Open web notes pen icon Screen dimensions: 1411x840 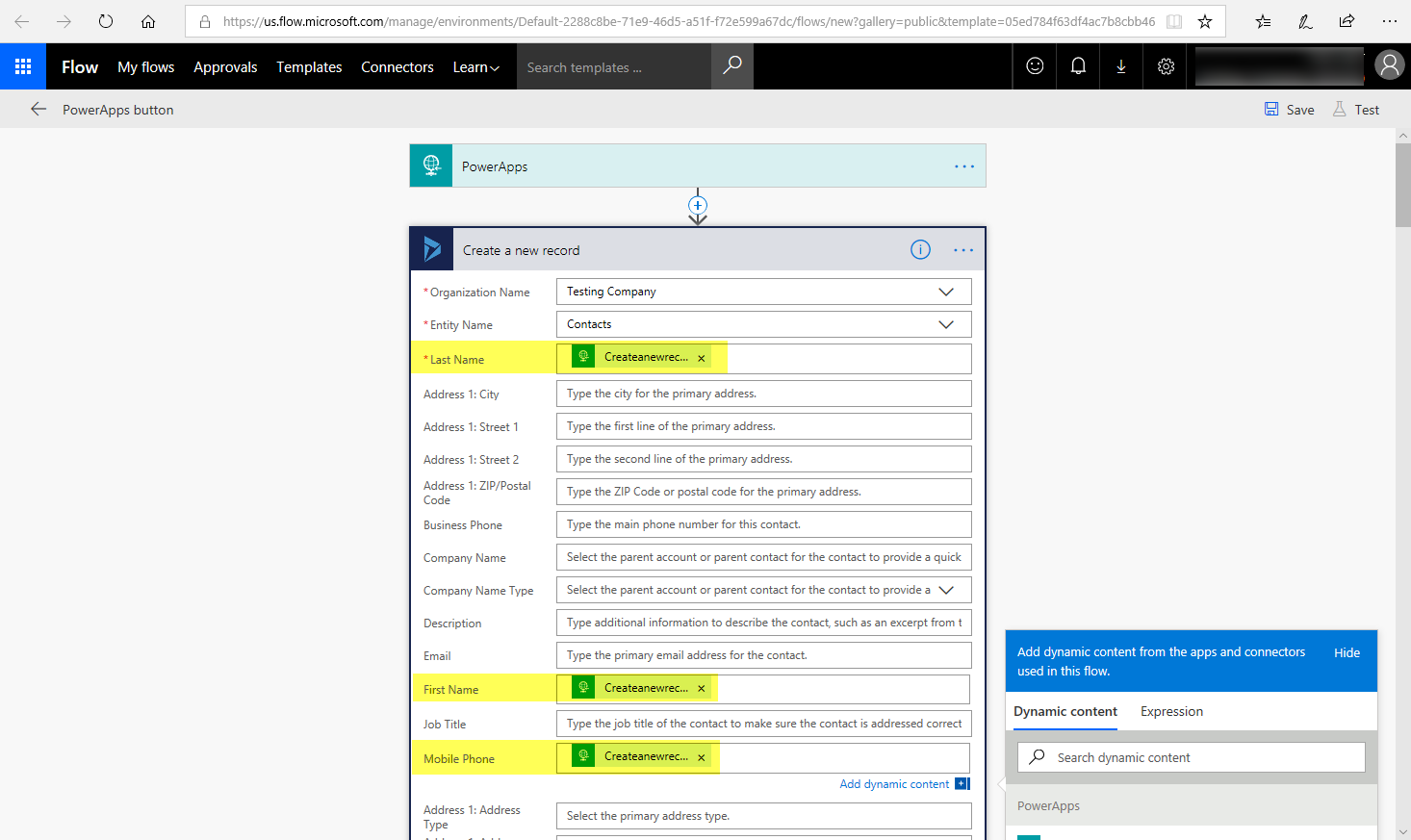coord(1305,21)
